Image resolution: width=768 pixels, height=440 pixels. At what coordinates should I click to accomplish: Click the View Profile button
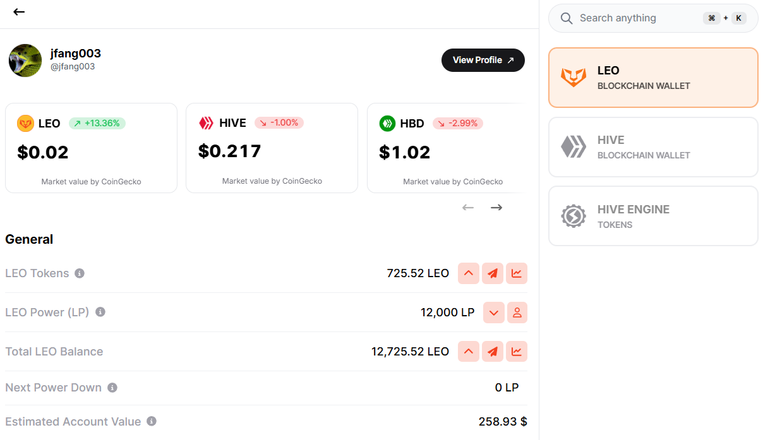[x=483, y=60]
